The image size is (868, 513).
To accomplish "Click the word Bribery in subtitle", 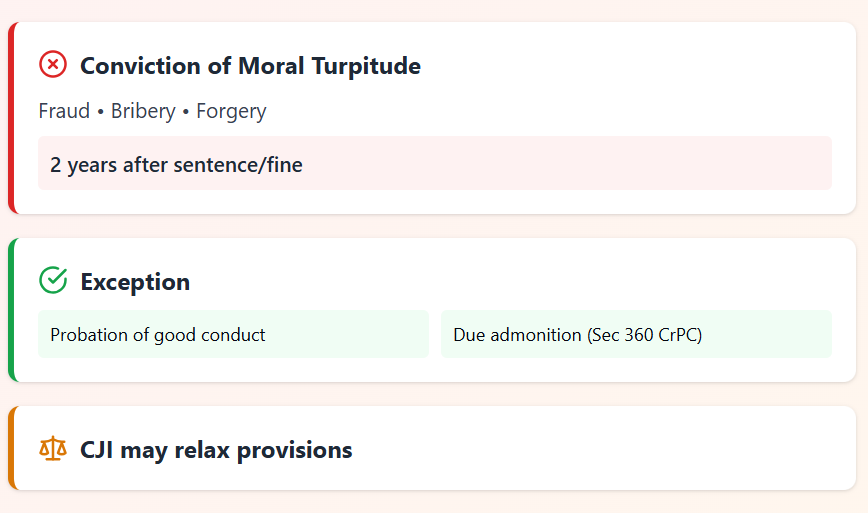I will pos(143,111).
